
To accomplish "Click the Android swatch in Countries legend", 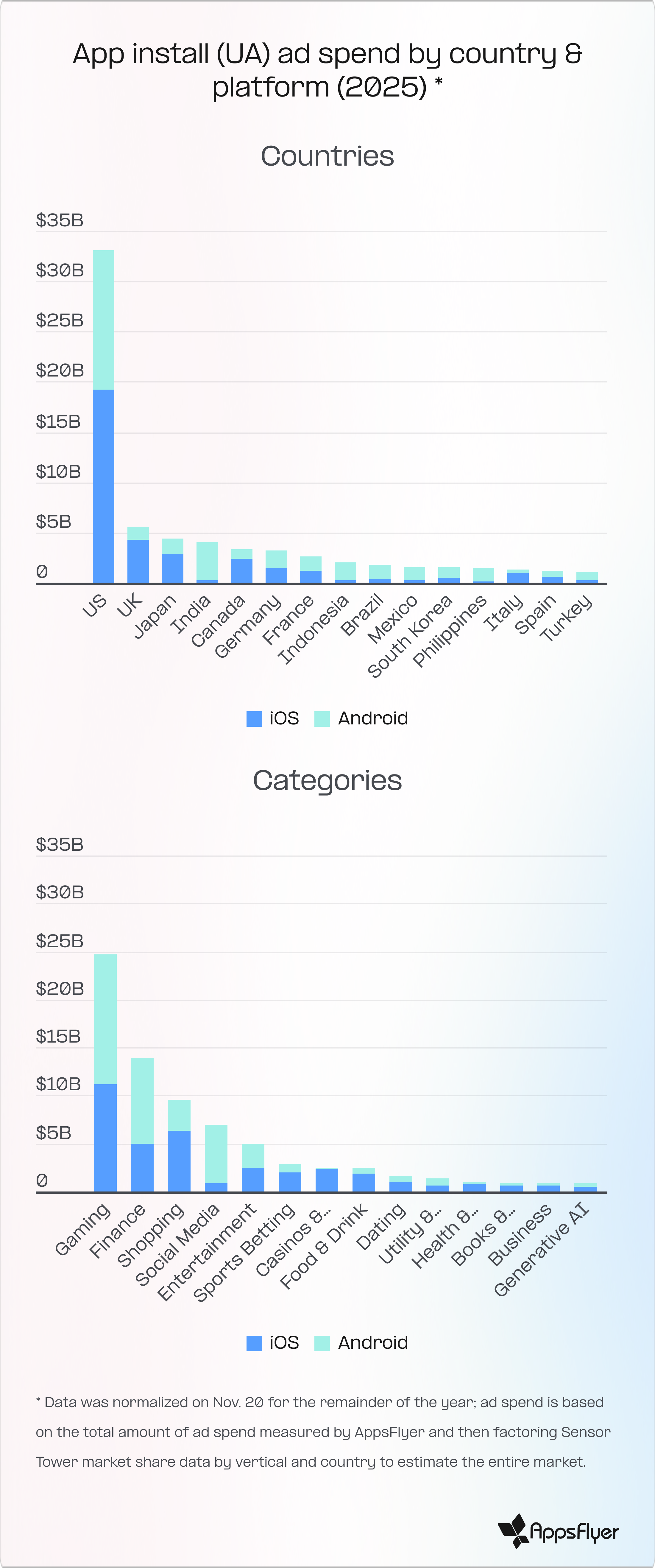I will coord(322,719).
